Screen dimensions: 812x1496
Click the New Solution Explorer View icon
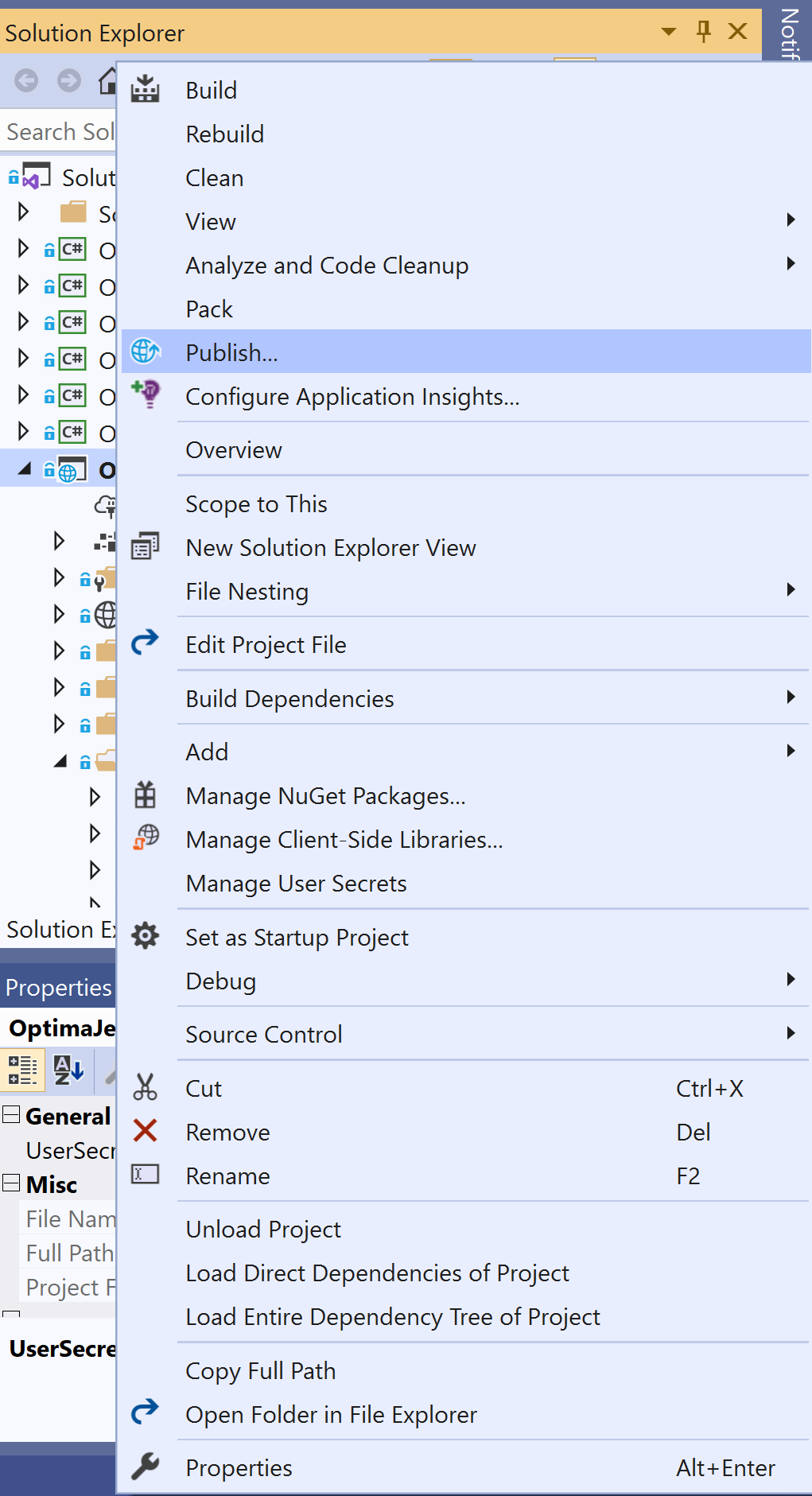coord(145,546)
